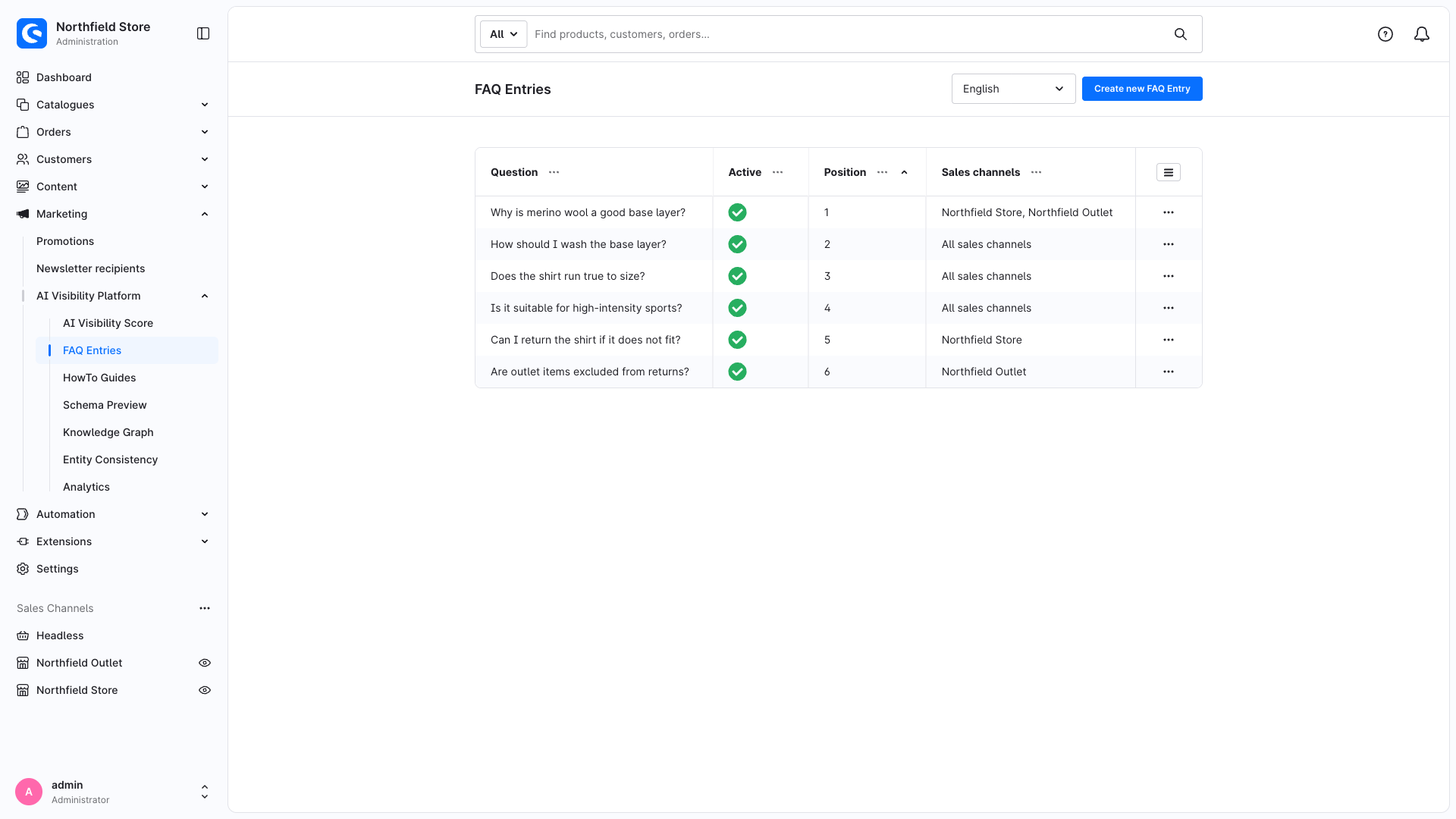Open the grid column settings list icon
The image size is (1456, 819).
(1169, 173)
